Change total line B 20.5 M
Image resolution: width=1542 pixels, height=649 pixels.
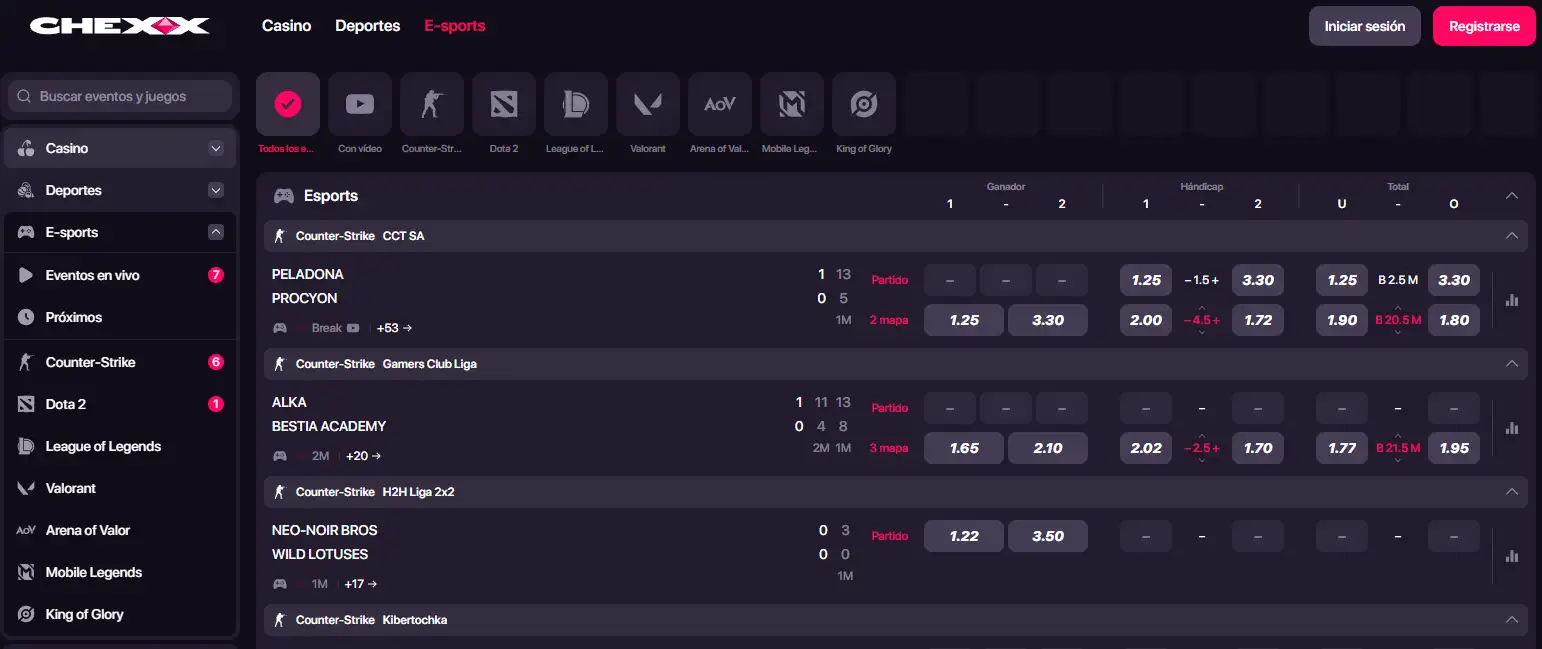[x=1398, y=320]
